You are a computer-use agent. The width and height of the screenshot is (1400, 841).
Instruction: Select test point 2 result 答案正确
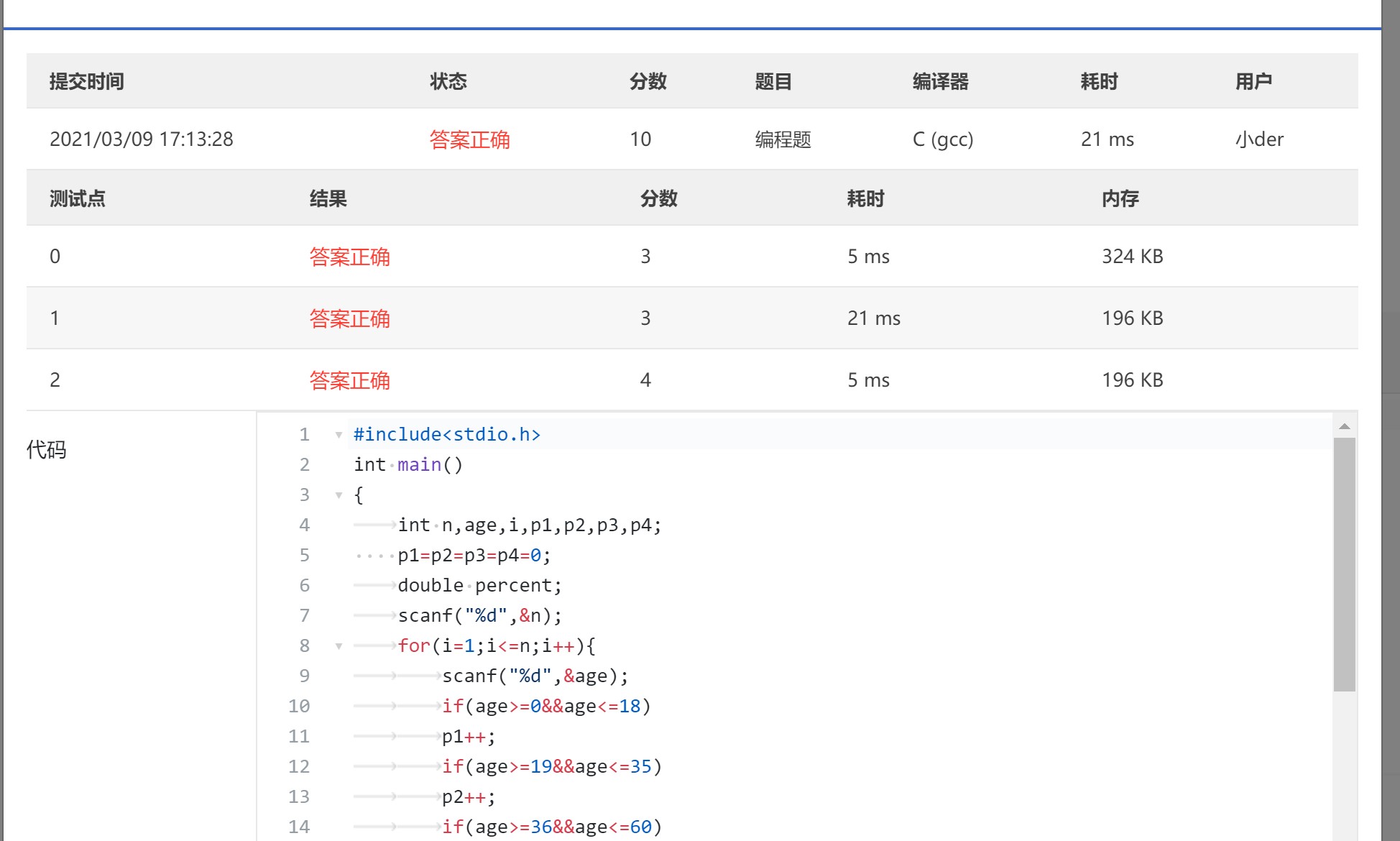click(349, 380)
